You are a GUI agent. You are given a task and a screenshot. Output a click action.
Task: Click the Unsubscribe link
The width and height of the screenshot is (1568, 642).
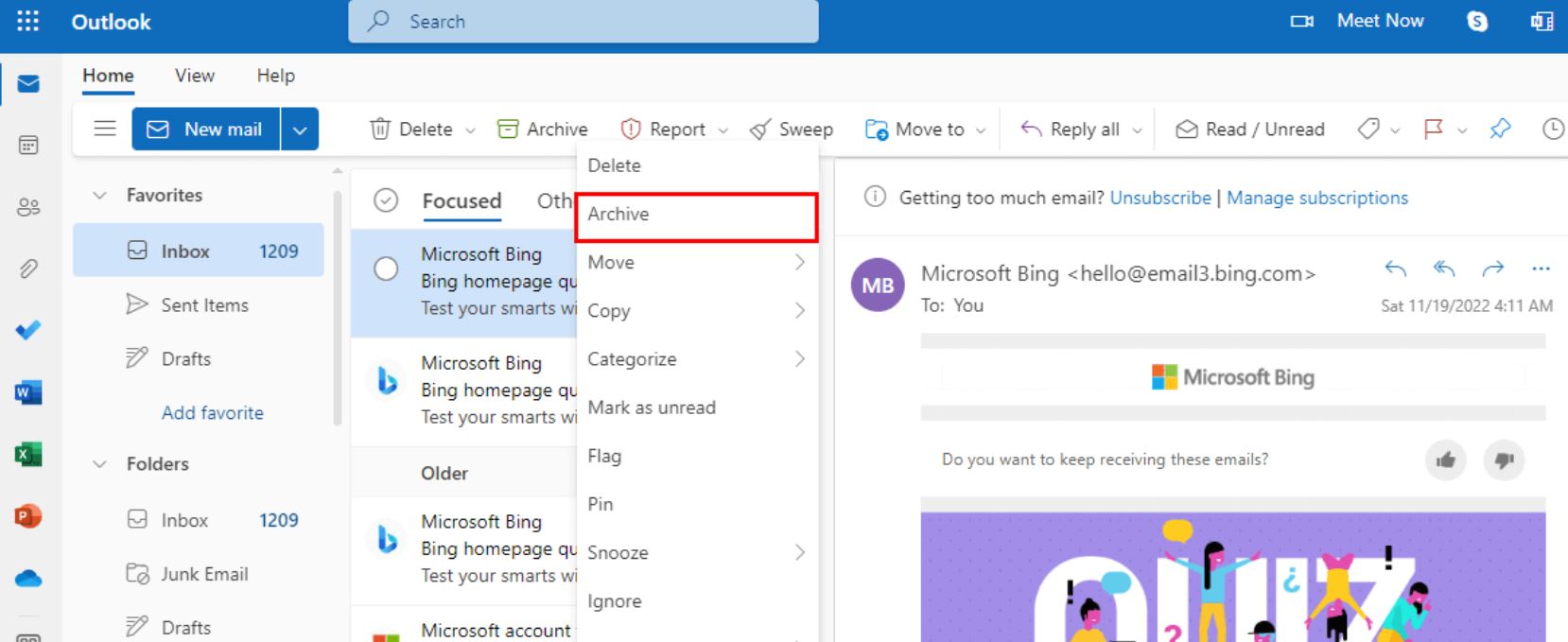click(x=1160, y=198)
